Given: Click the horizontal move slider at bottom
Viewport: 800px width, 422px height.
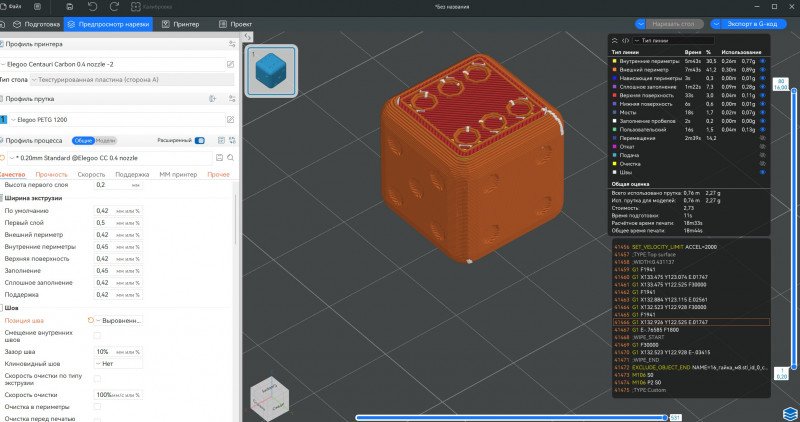Looking at the screenshot, I should pos(510,416).
